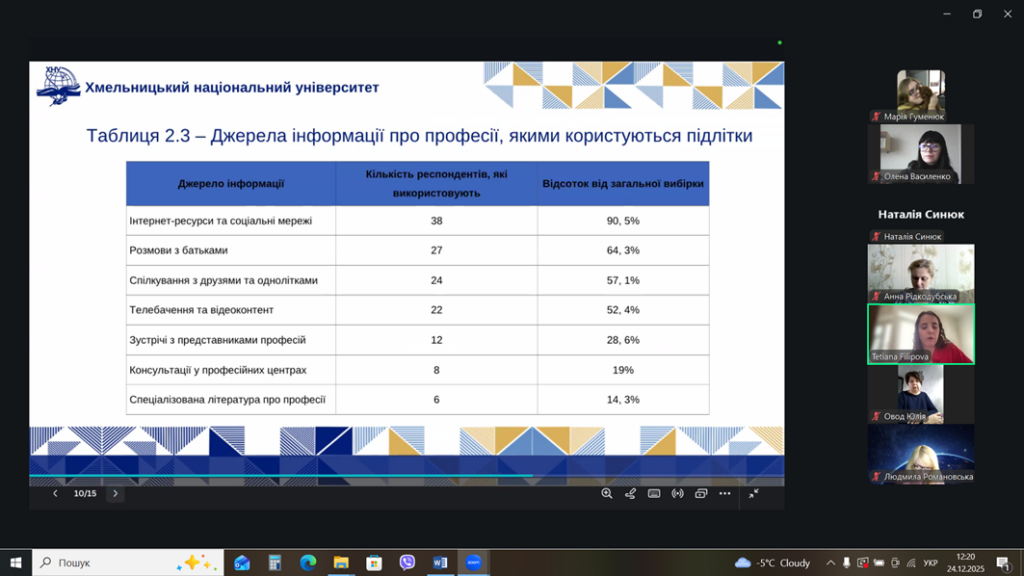Screen dimensions: 1024x576
Task: Select Олена Василенко's video tile
Action: pyautogui.click(x=921, y=153)
